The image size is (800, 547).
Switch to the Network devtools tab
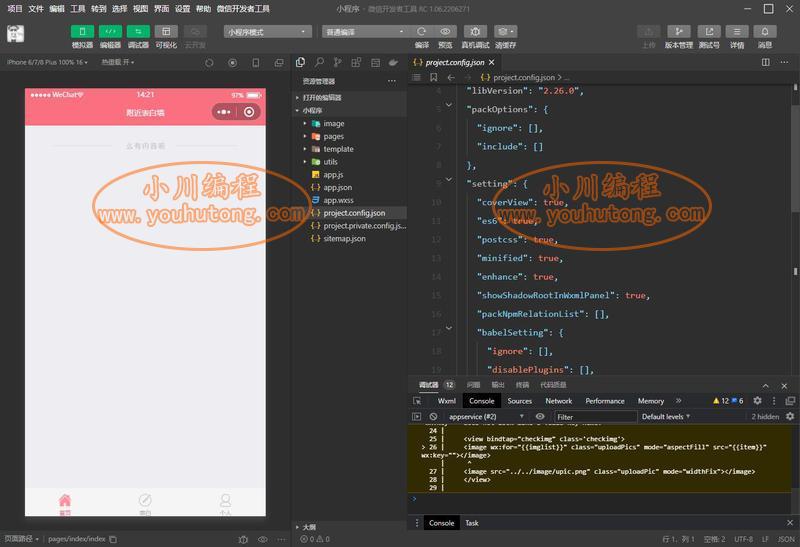(559, 401)
